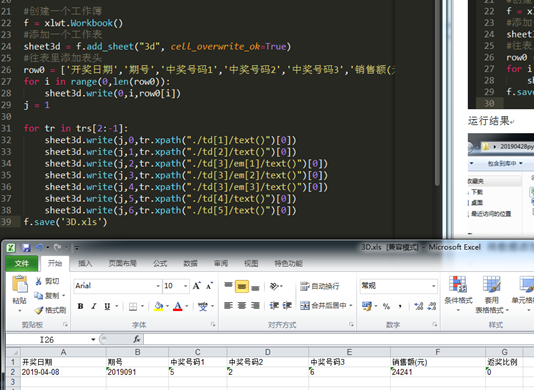Toggle Bold formatting

pyautogui.click(x=80, y=306)
